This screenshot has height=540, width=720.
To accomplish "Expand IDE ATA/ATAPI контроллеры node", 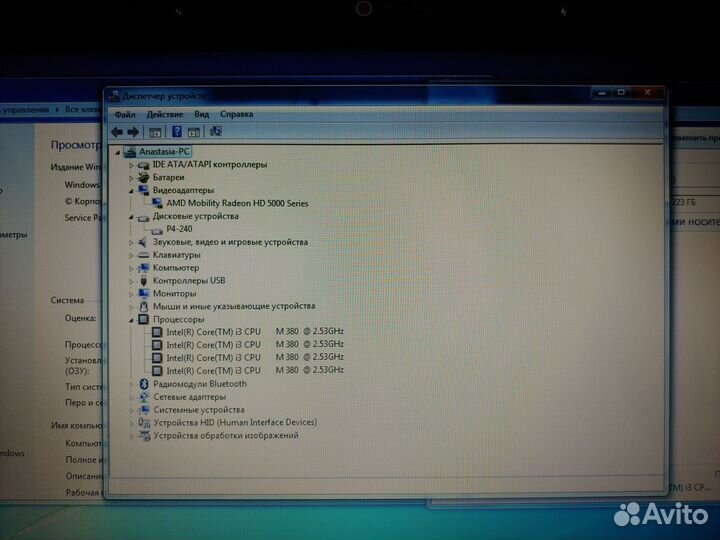I will click(131, 165).
